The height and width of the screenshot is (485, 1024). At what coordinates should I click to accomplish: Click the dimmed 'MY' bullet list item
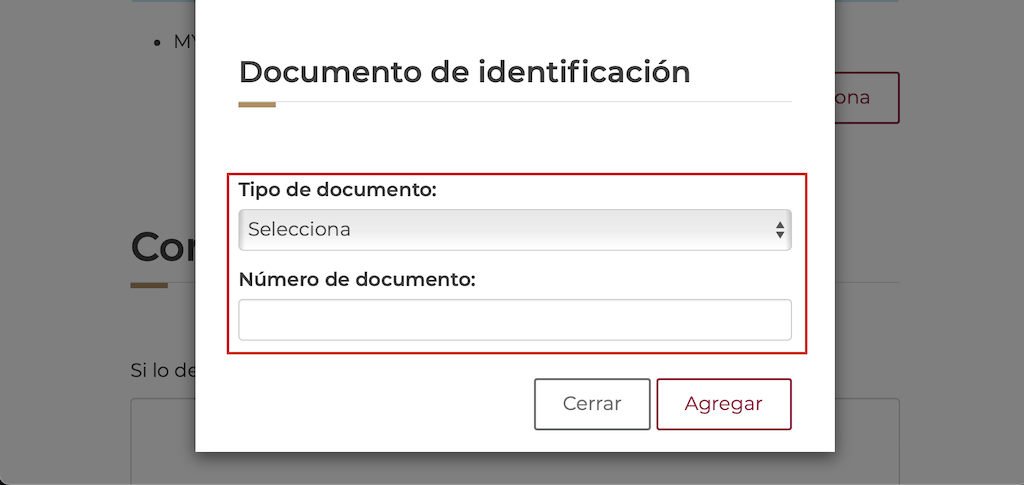[x=184, y=42]
